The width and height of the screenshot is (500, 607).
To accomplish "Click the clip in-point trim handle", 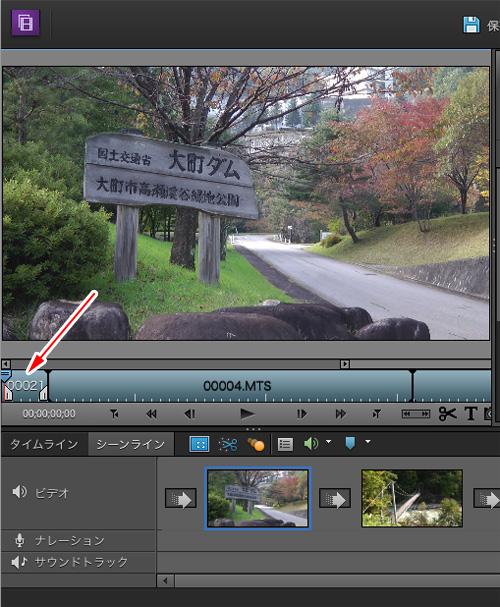I will 8,394.
